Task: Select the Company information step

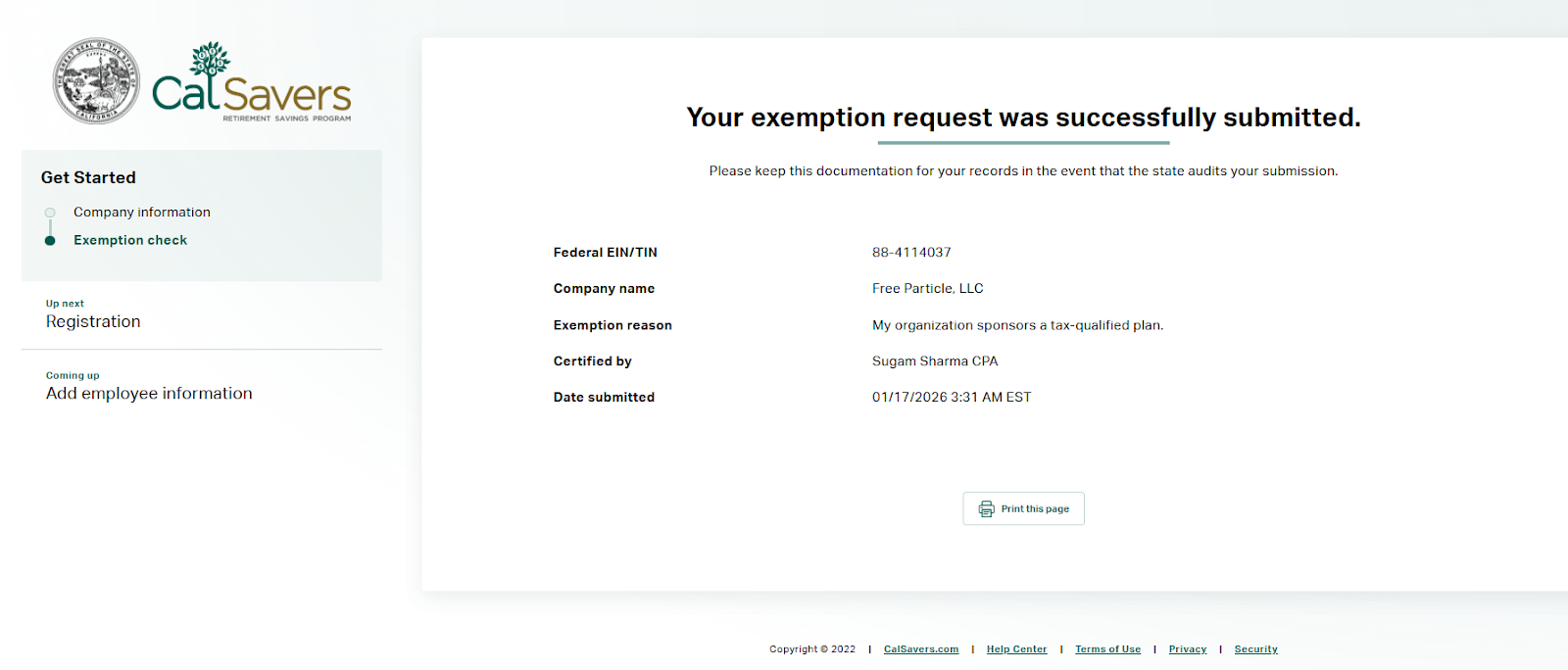Action: click(x=142, y=213)
